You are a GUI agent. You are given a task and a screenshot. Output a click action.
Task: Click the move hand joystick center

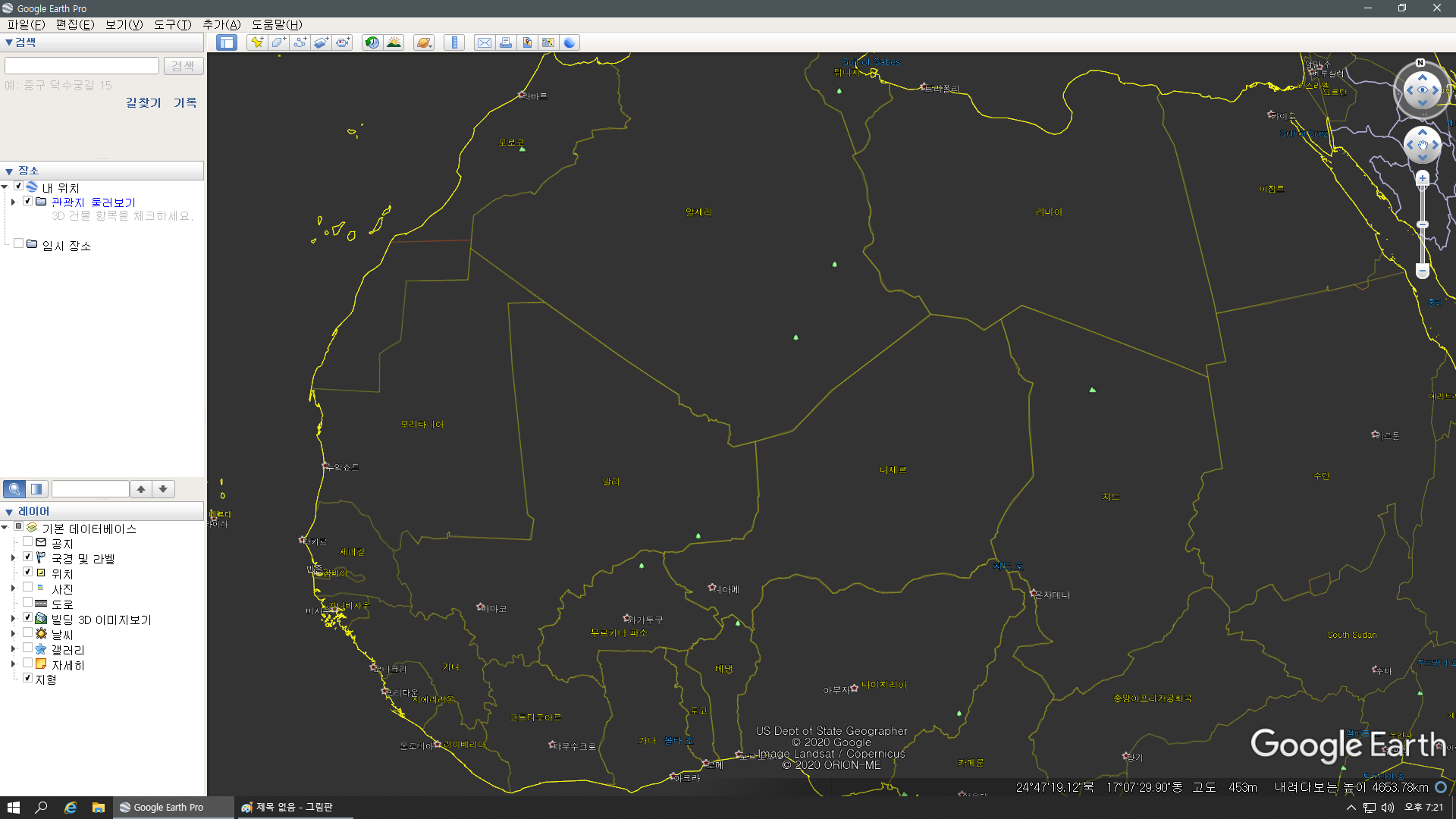1423,144
